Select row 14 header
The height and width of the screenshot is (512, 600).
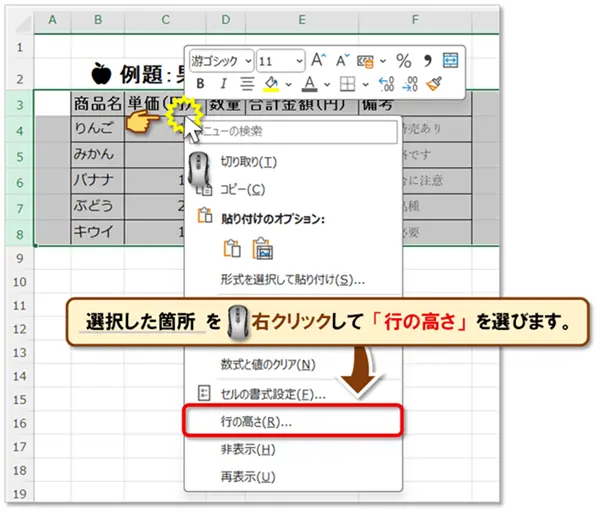(20, 377)
